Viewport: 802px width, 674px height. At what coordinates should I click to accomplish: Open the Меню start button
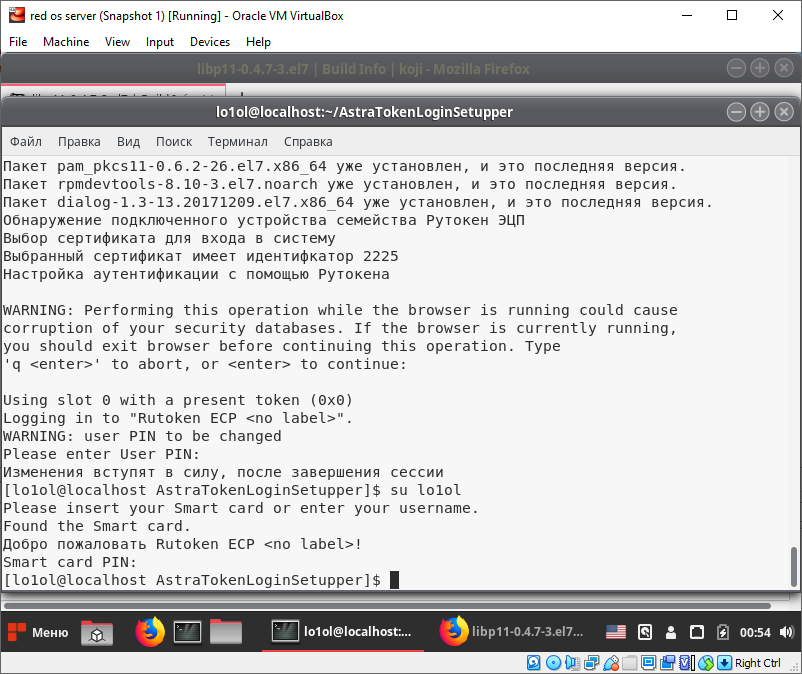[x=38, y=633]
